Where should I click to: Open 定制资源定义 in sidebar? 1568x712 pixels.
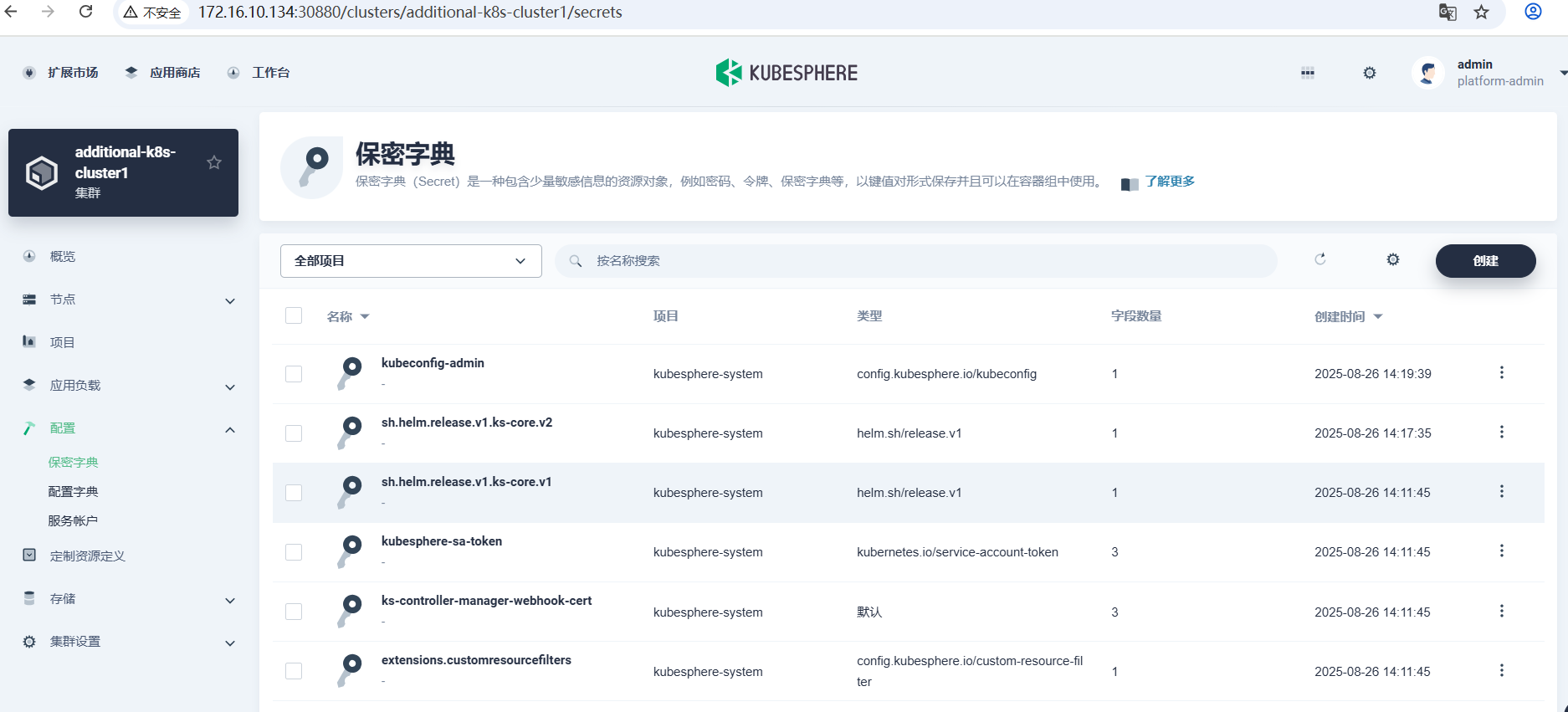point(87,556)
